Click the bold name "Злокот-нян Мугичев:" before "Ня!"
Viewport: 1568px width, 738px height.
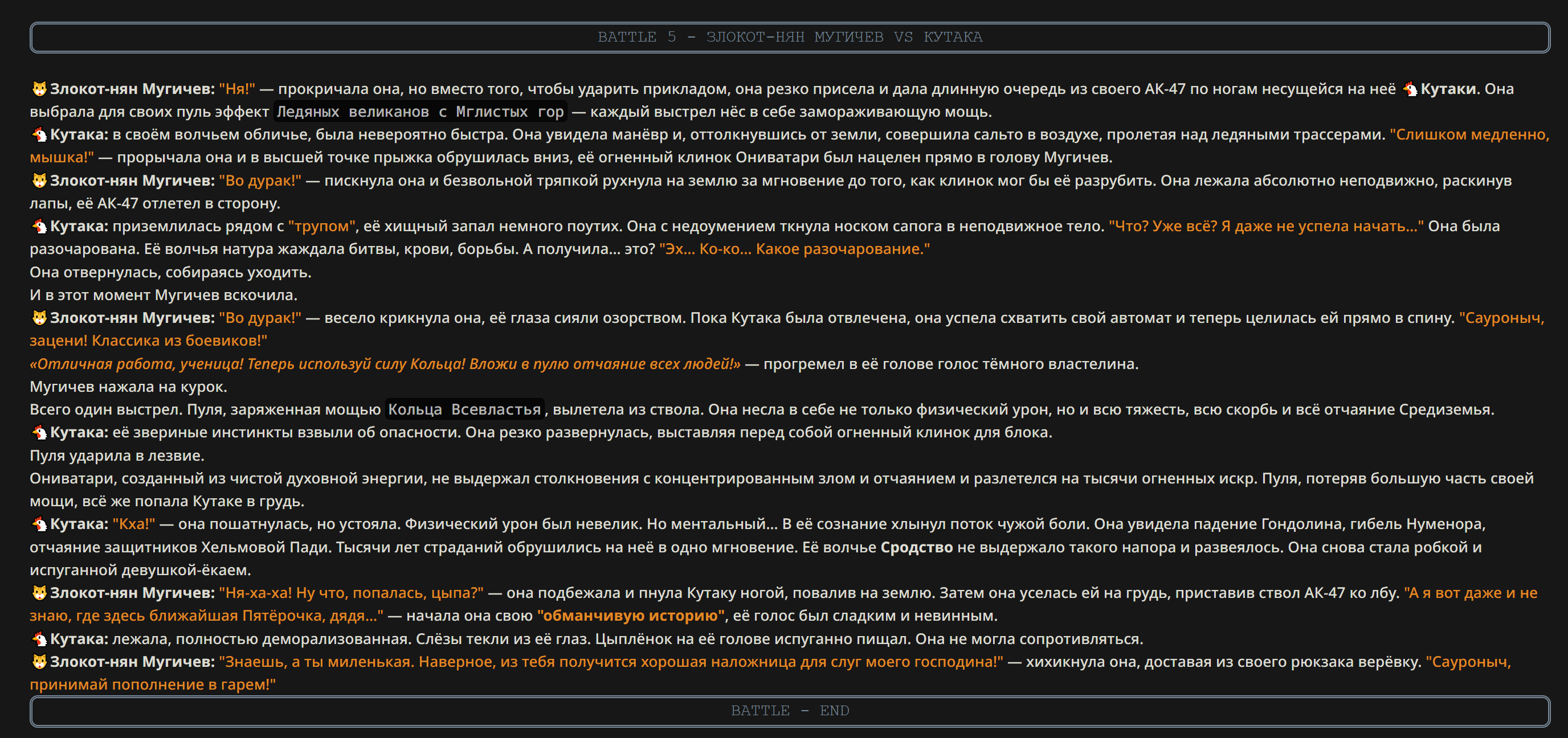pyautogui.click(x=132, y=89)
